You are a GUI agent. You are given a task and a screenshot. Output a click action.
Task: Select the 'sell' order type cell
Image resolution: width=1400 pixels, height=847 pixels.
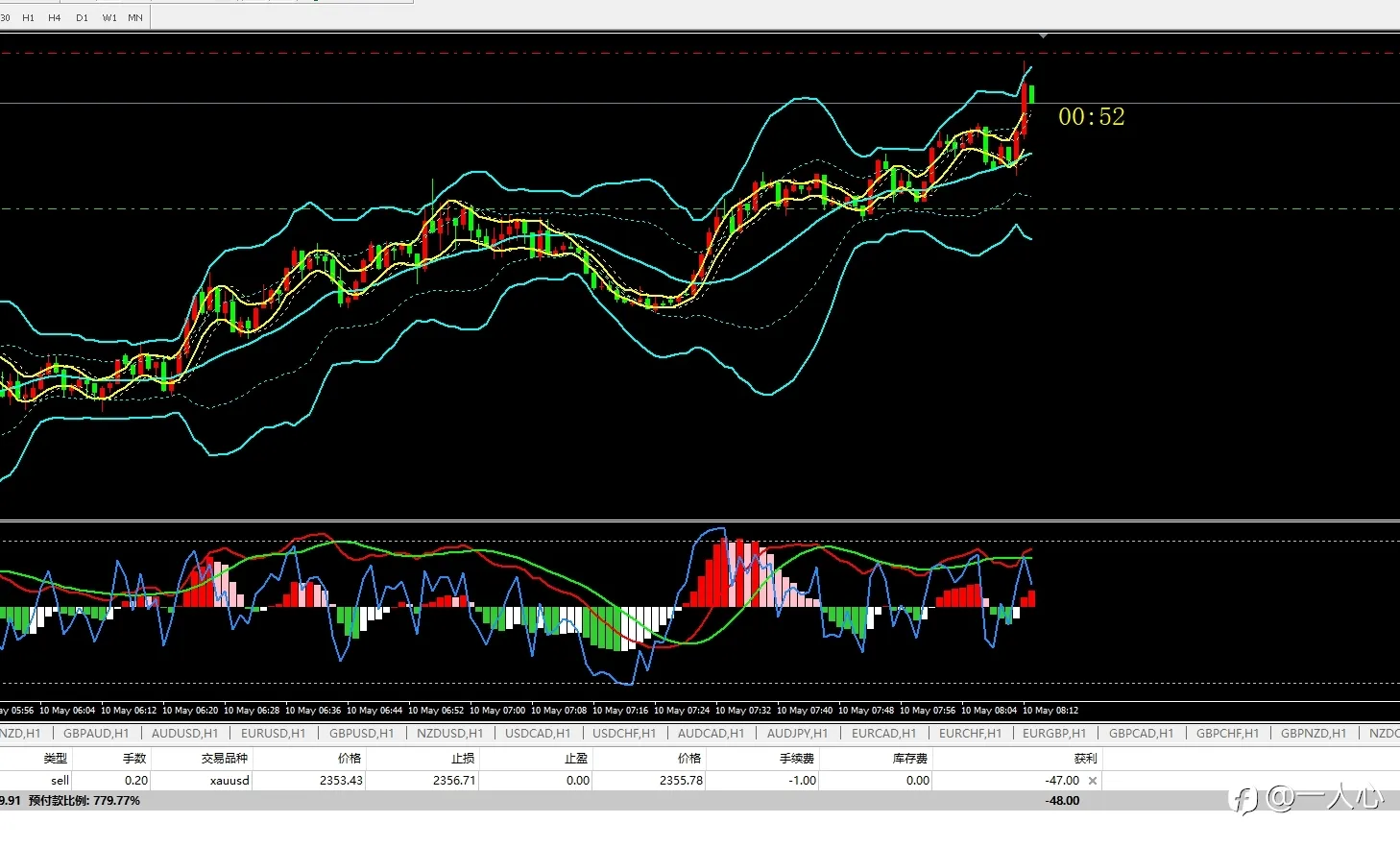click(60, 781)
